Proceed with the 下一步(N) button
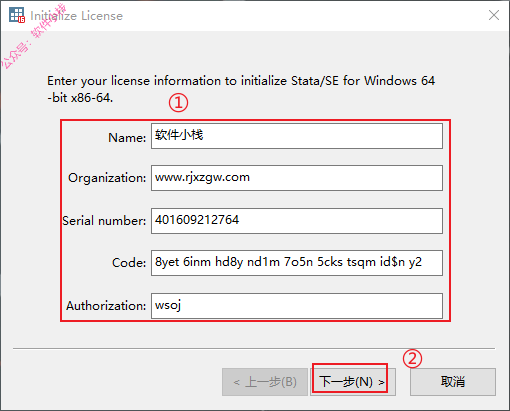510x411 pixels. (353, 382)
